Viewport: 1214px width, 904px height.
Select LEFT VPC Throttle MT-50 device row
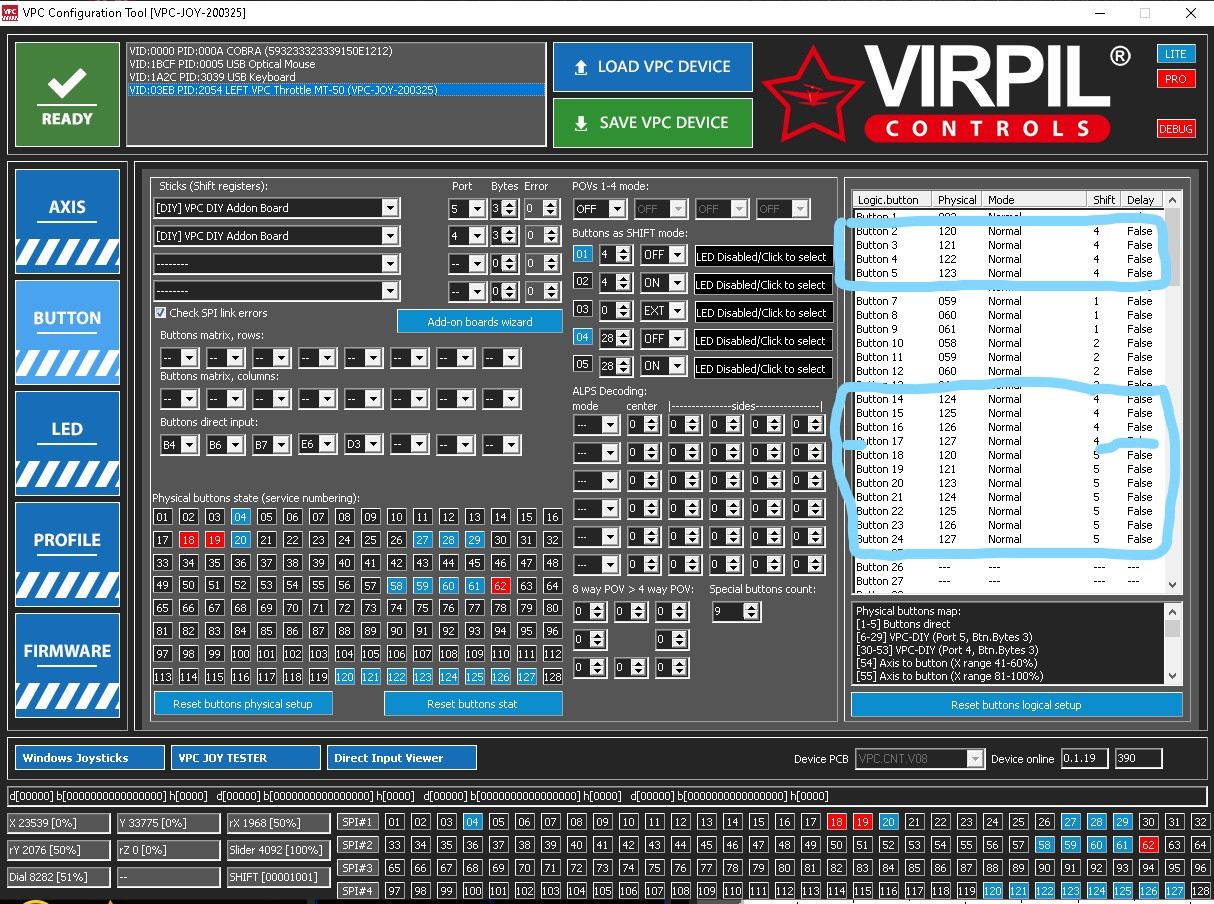pos(336,90)
